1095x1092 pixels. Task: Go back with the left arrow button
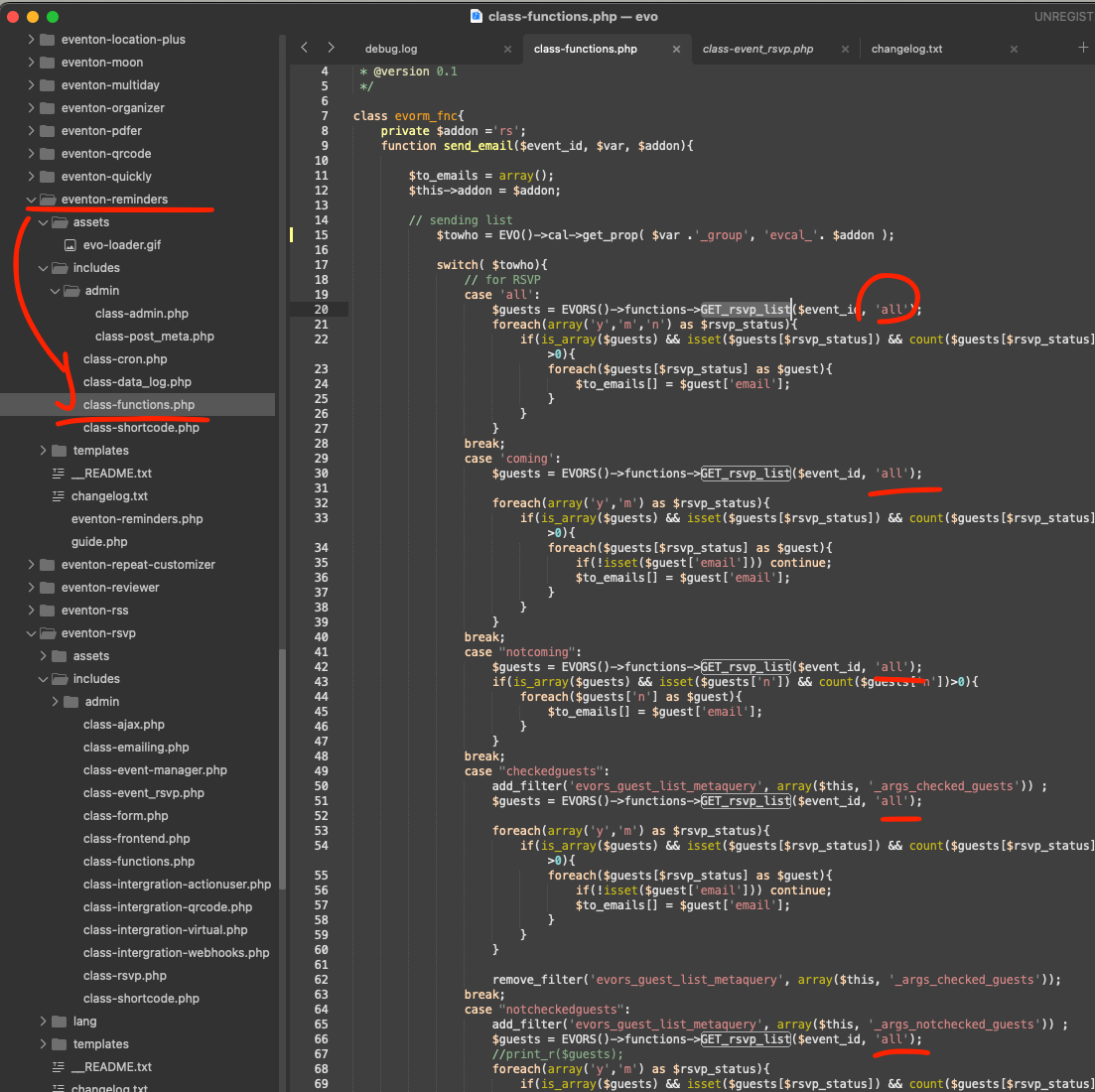click(304, 48)
